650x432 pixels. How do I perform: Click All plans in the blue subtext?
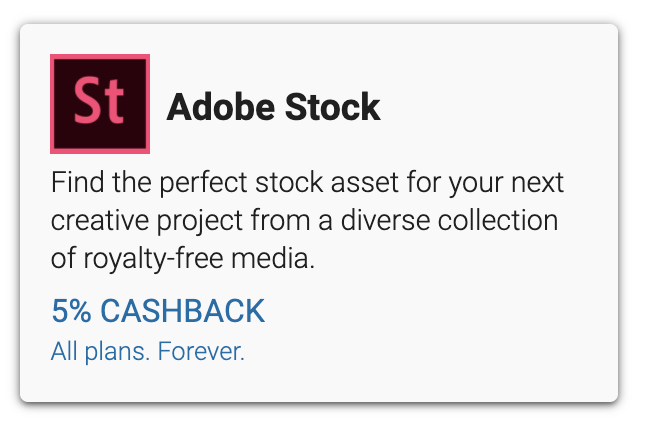(100, 352)
